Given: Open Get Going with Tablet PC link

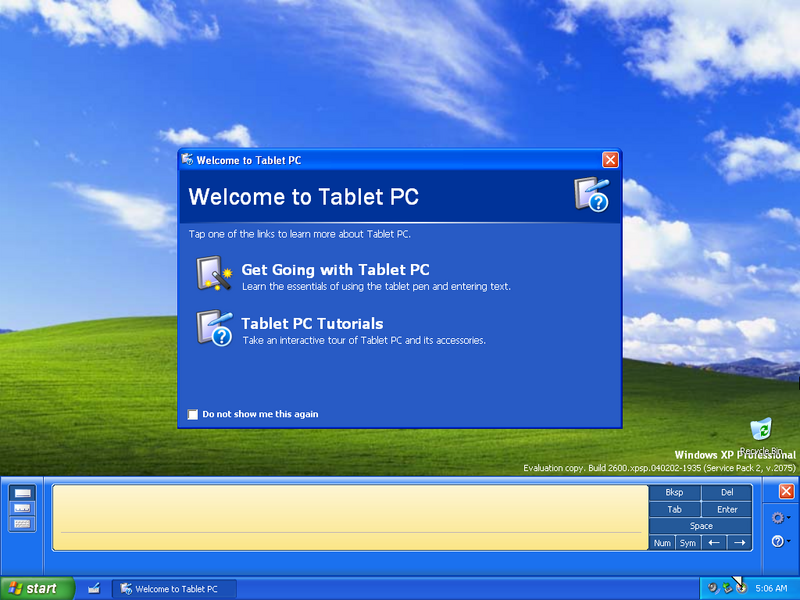Looking at the screenshot, I should tap(335, 269).
